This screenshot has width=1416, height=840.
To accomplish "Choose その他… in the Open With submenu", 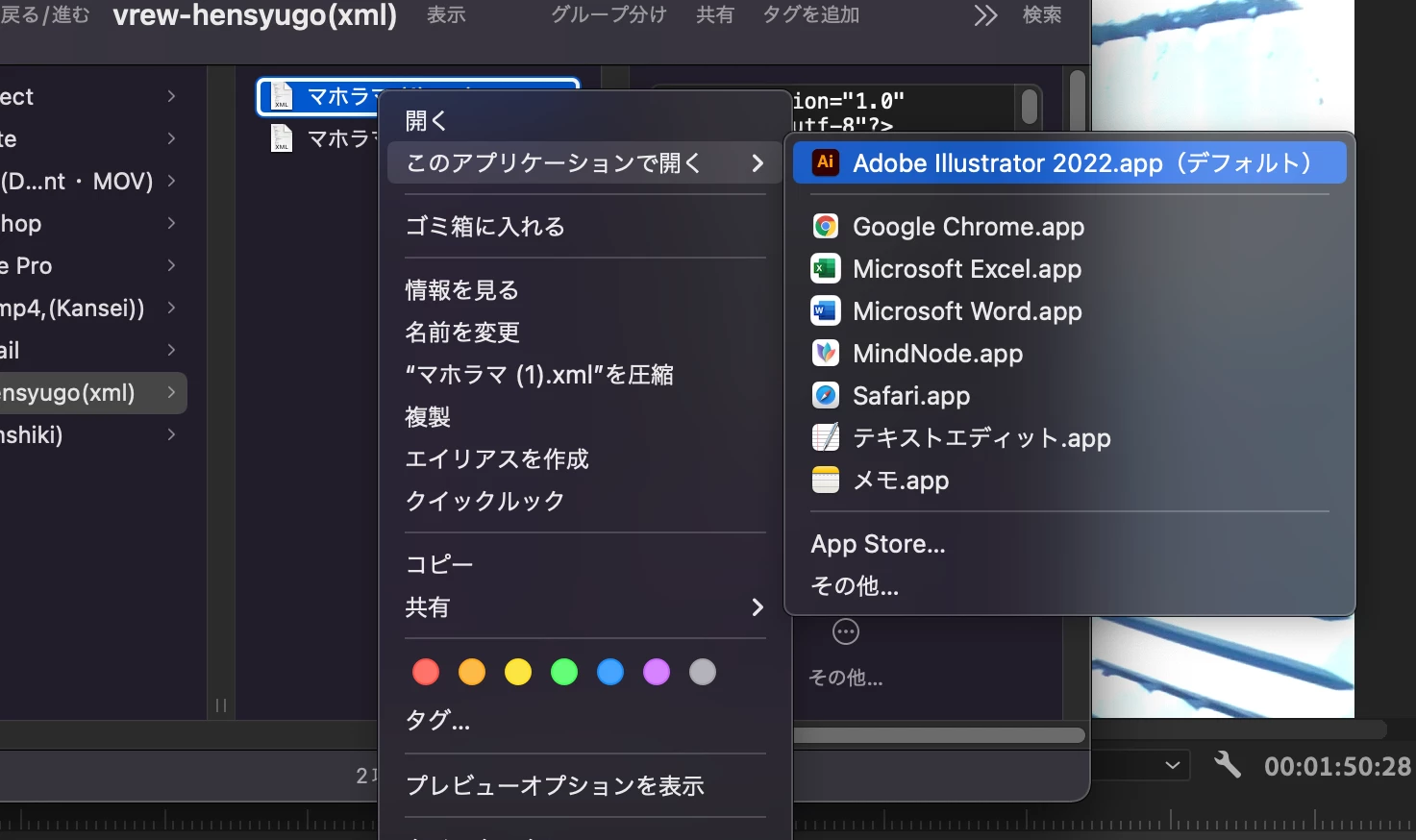I will tap(1069, 585).
